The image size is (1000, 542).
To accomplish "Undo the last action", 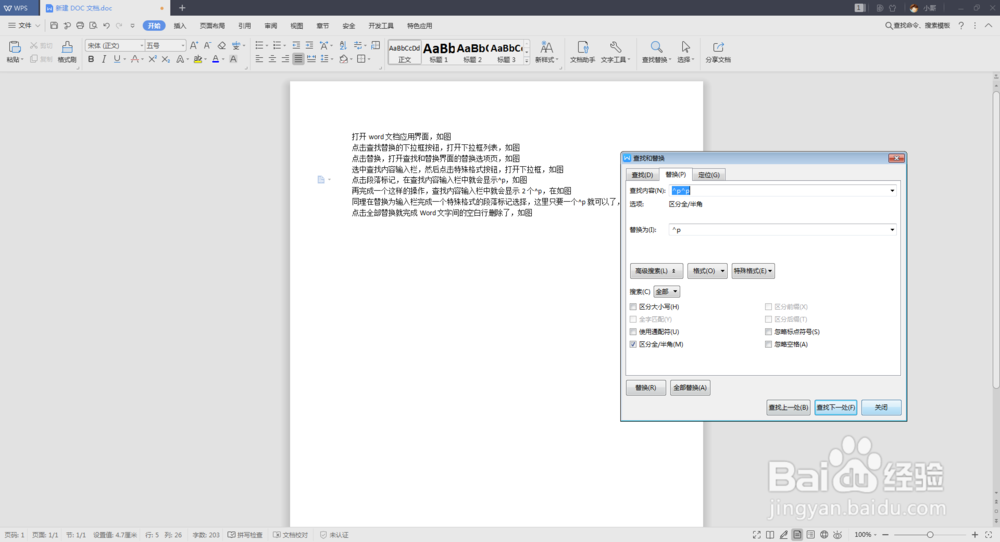I will point(107,26).
